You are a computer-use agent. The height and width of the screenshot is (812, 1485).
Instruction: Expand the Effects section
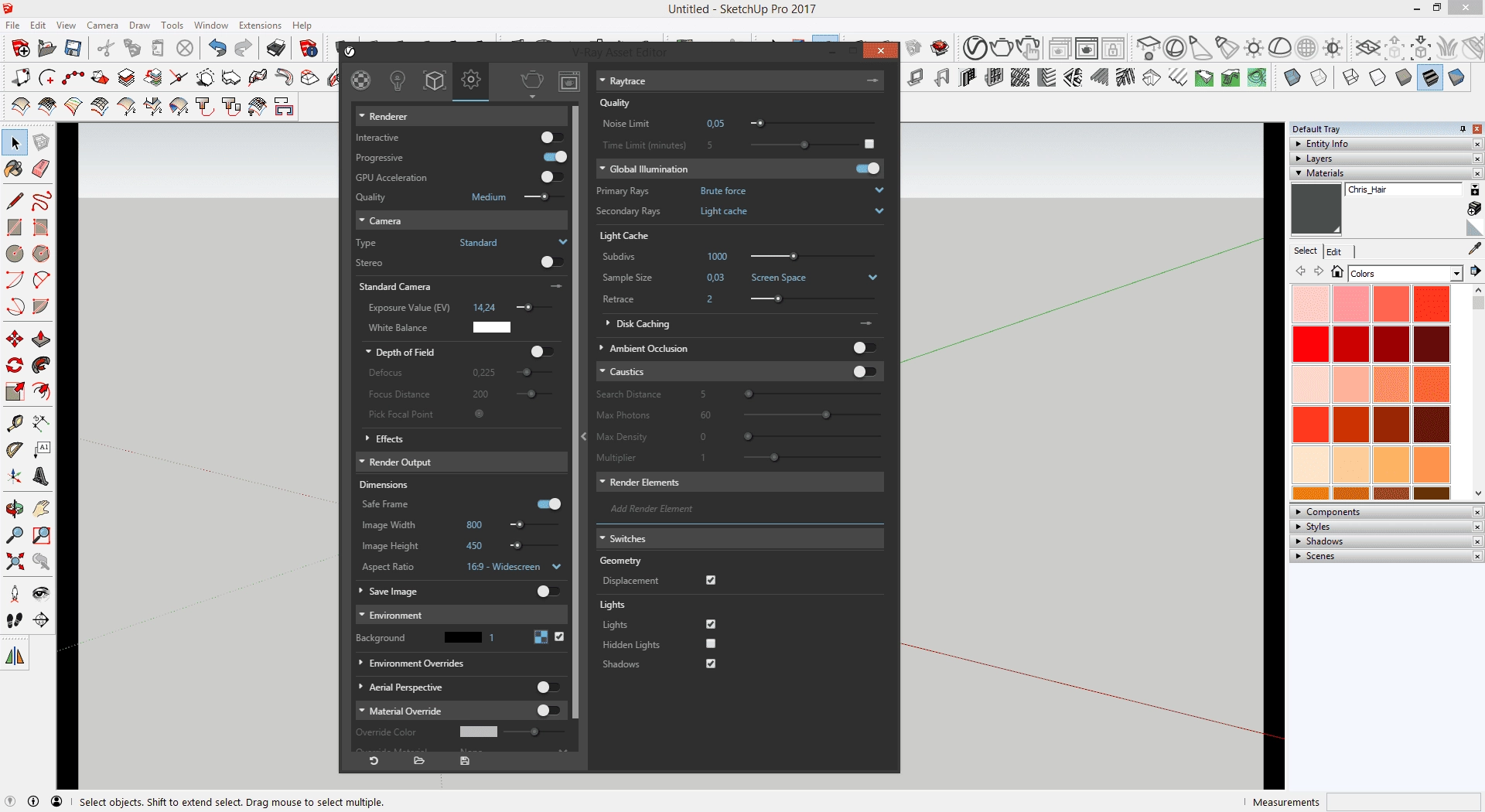pyautogui.click(x=389, y=438)
